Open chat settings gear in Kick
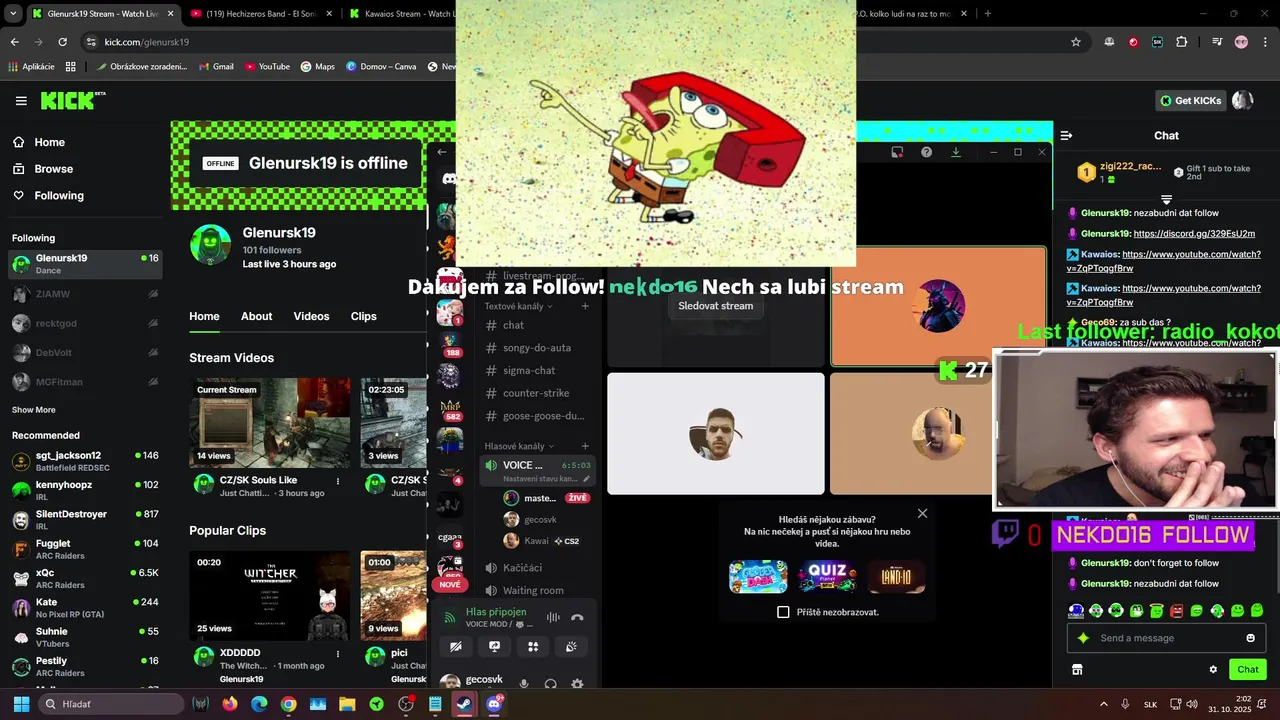Viewport: 1280px width, 720px height. tap(1213, 670)
